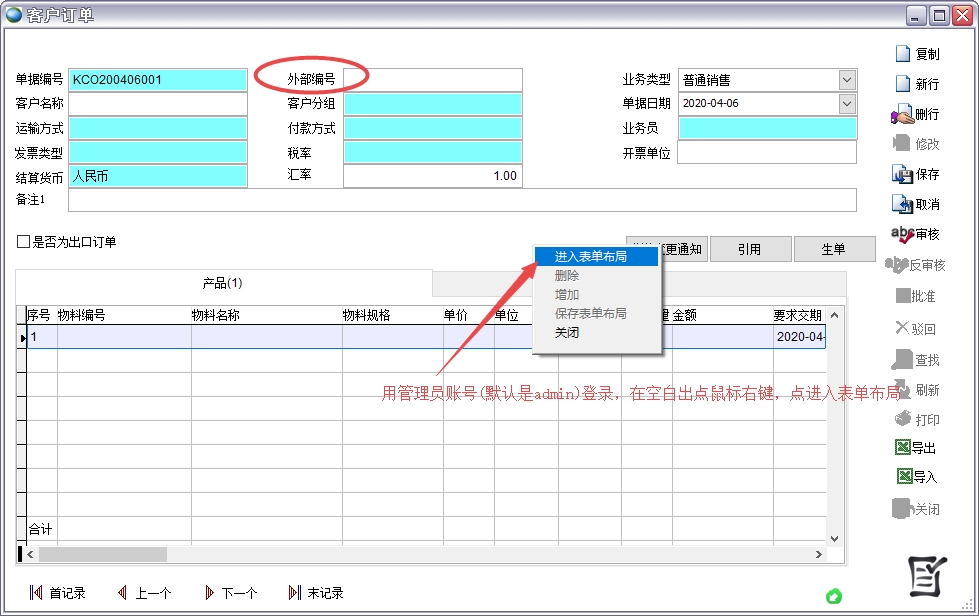Click the 外部编号 input field

[432, 80]
